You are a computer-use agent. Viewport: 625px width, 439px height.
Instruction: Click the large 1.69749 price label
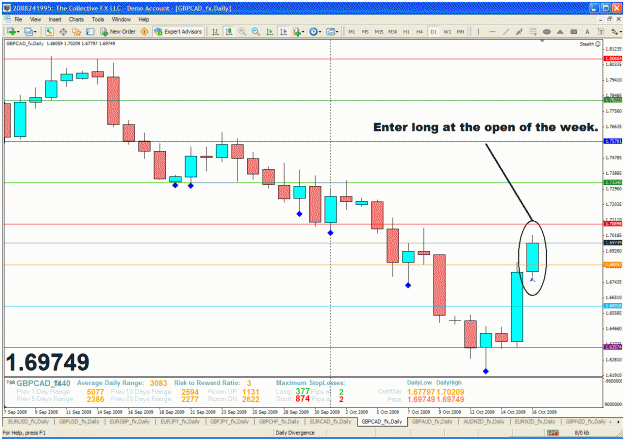47,362
